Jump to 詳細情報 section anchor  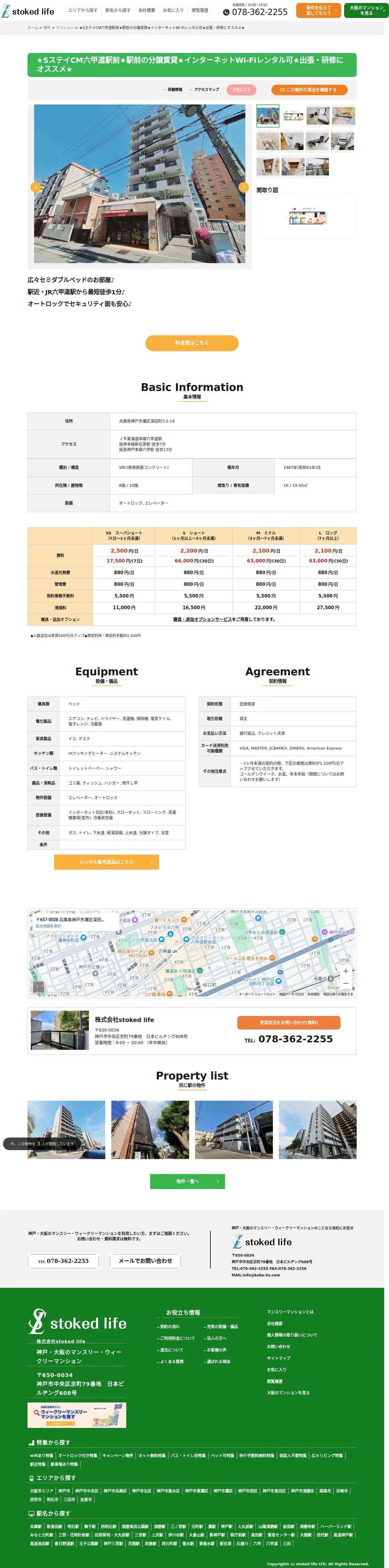point(173,90)
